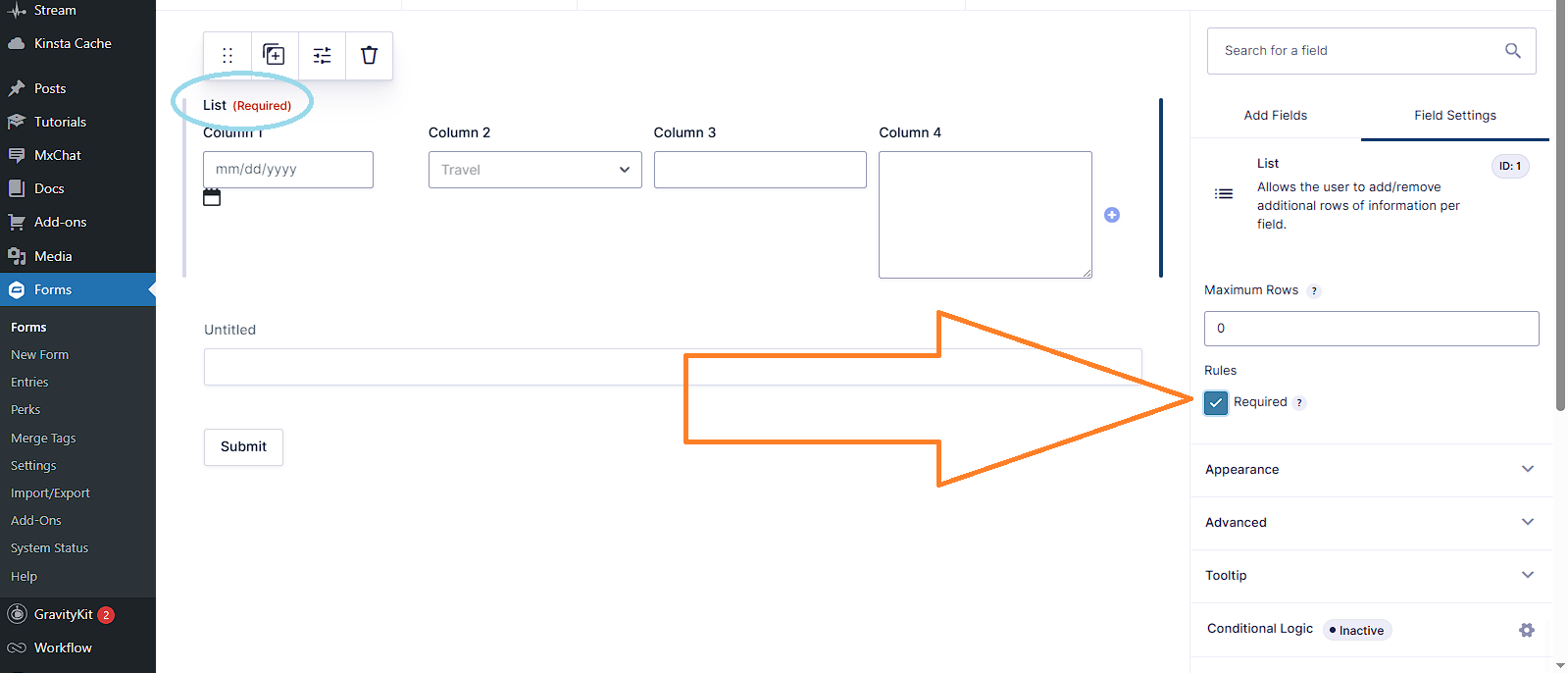The image size is (1568, 673).
Task: Open Conditional Logic settings gear
Action: [1526, 630]
